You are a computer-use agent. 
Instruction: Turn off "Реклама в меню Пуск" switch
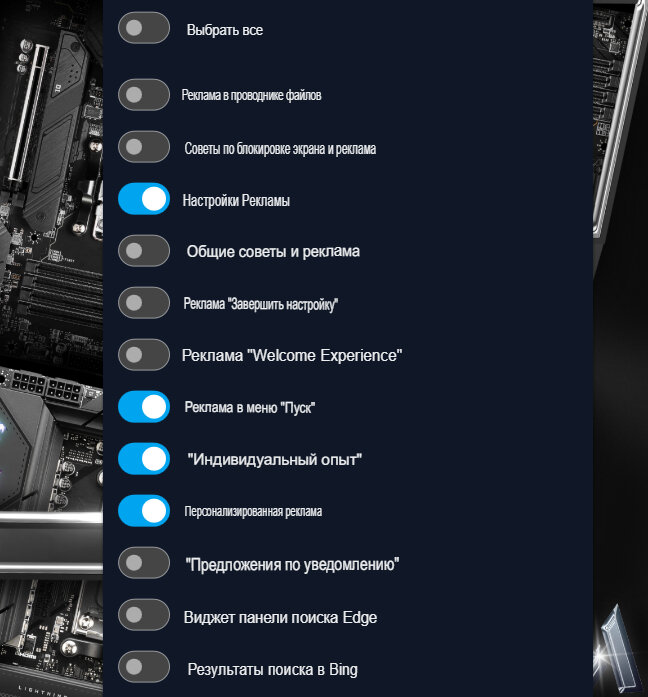pos(144,407)
